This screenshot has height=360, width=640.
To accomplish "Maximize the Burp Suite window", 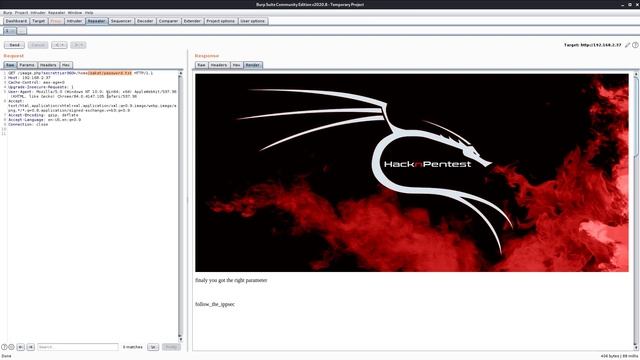I will coord(630,4).
